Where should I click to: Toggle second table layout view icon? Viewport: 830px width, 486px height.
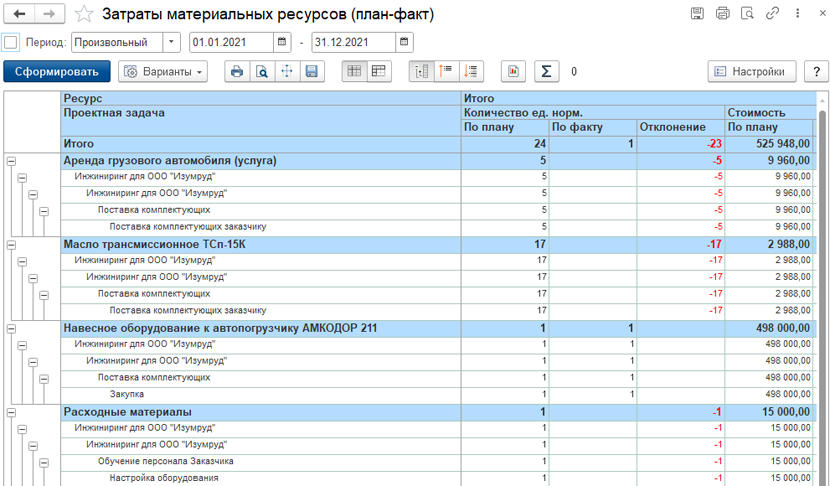379,71
